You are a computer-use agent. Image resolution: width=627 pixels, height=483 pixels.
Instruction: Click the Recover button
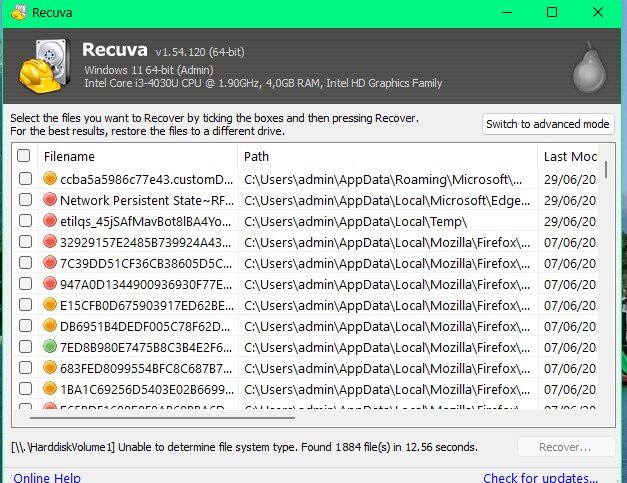tap(565, 447)
